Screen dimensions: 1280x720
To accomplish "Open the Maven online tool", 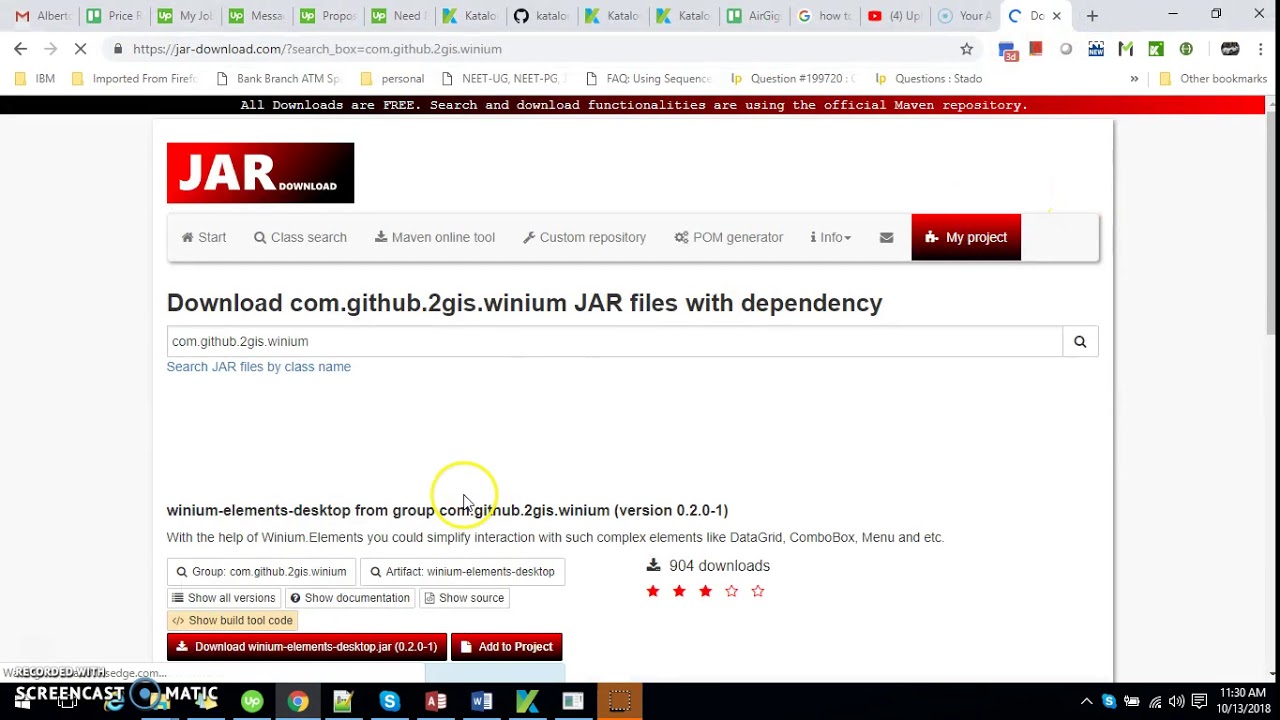I will [435, 238].
